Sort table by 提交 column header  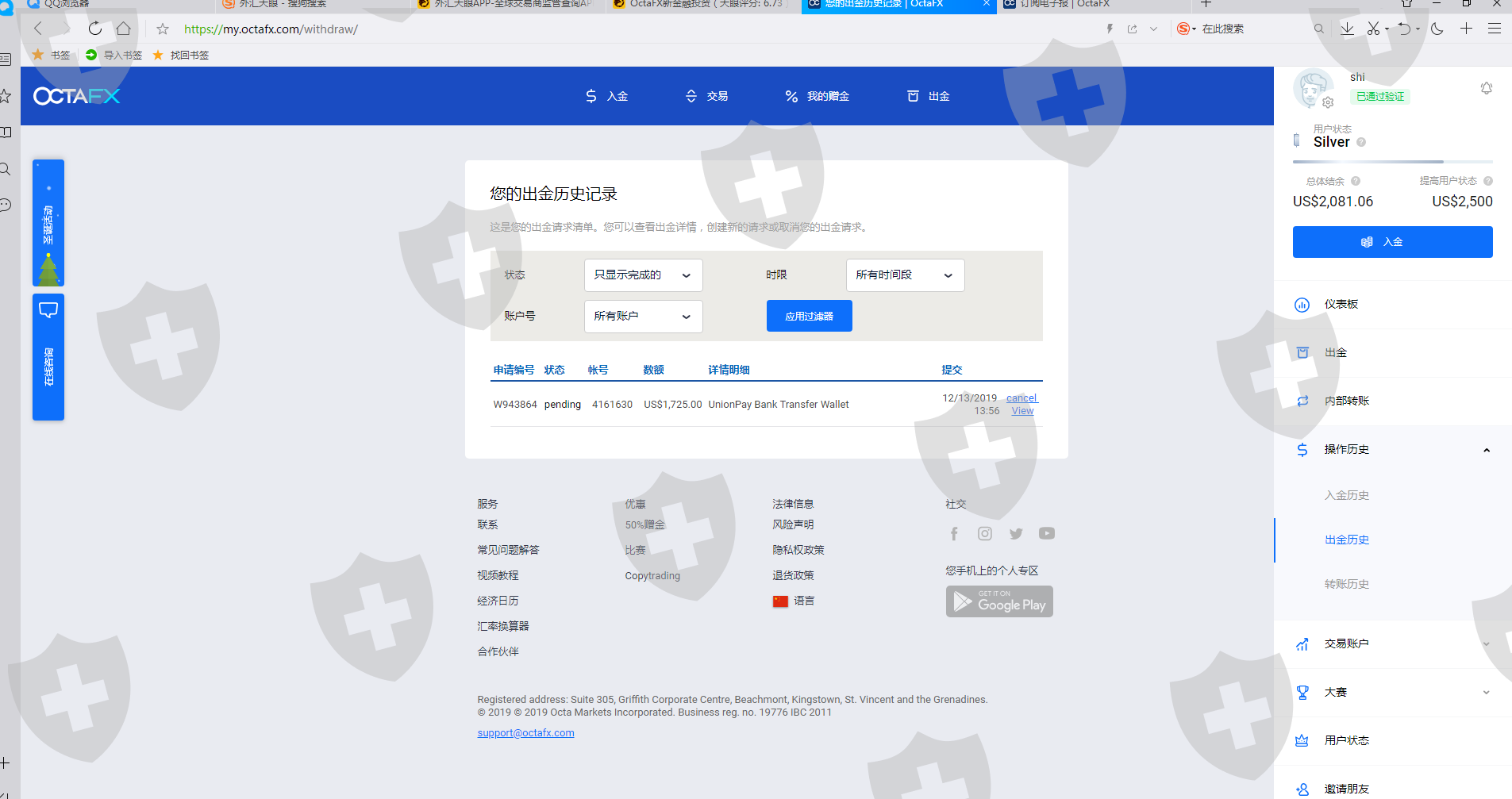tap(952, 370)
